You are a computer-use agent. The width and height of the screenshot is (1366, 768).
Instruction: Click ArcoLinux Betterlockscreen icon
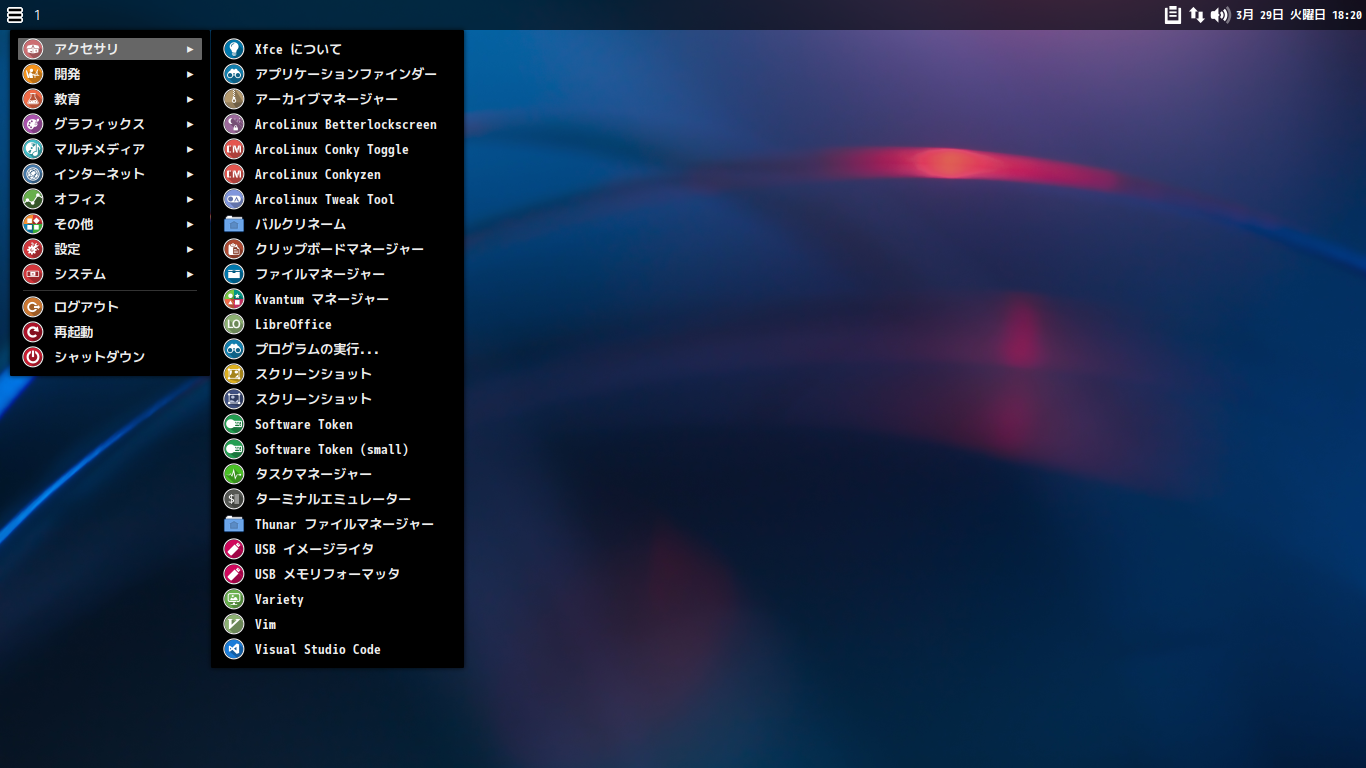[x=233, y=124]
